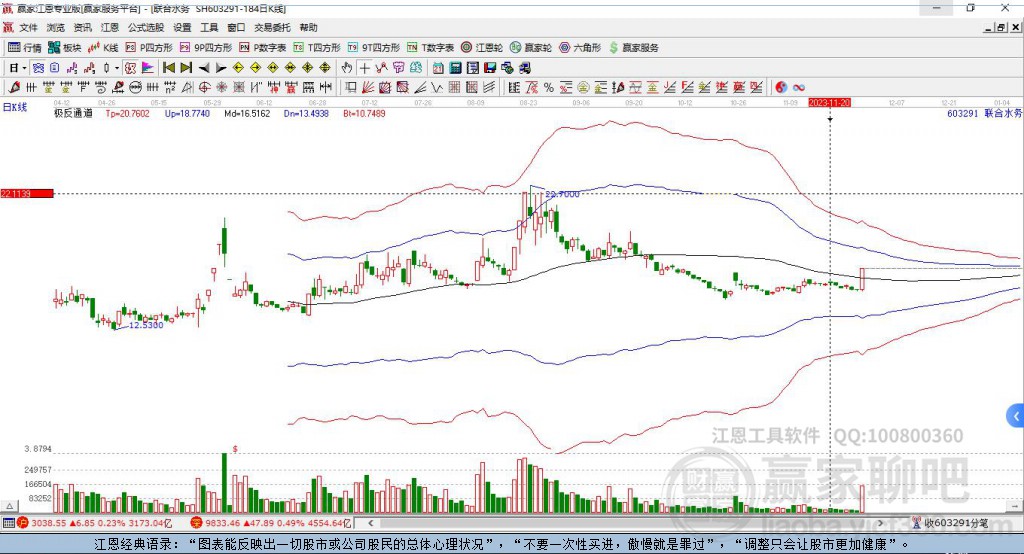The width and height of the screenshot is (1024, 554).
Task: Click the Tp=20.7602 indicator value
Action: [127, 113]
